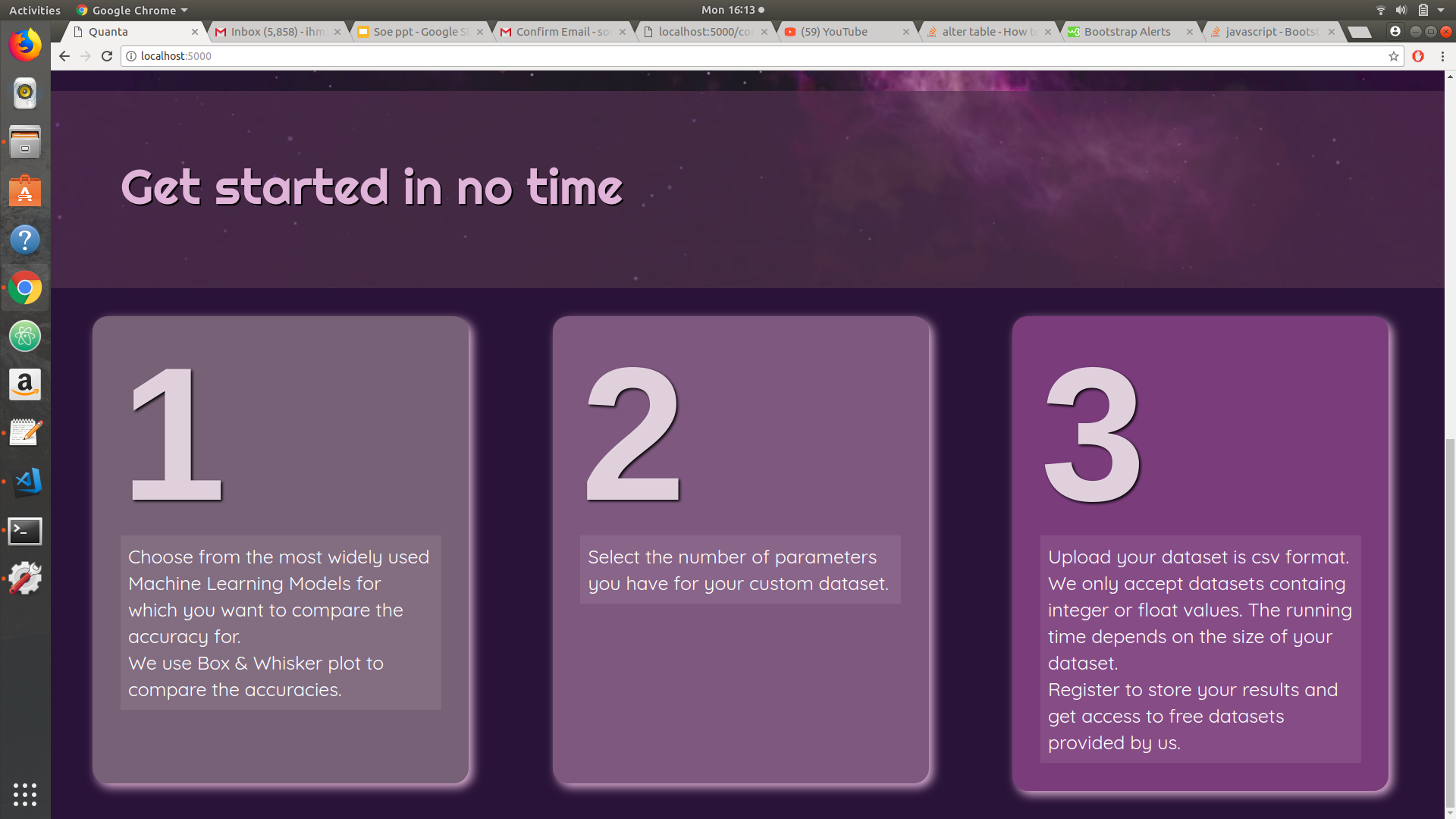This screenshot has height=819, width=1456.
Task: Open Firefox from the dock
Action: tap(25, 45)
